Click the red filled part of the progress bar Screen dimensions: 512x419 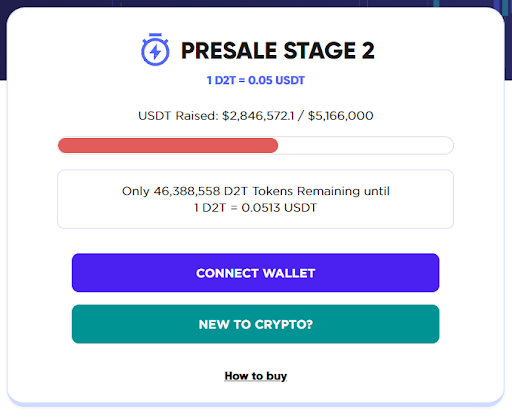coord(168,146)
